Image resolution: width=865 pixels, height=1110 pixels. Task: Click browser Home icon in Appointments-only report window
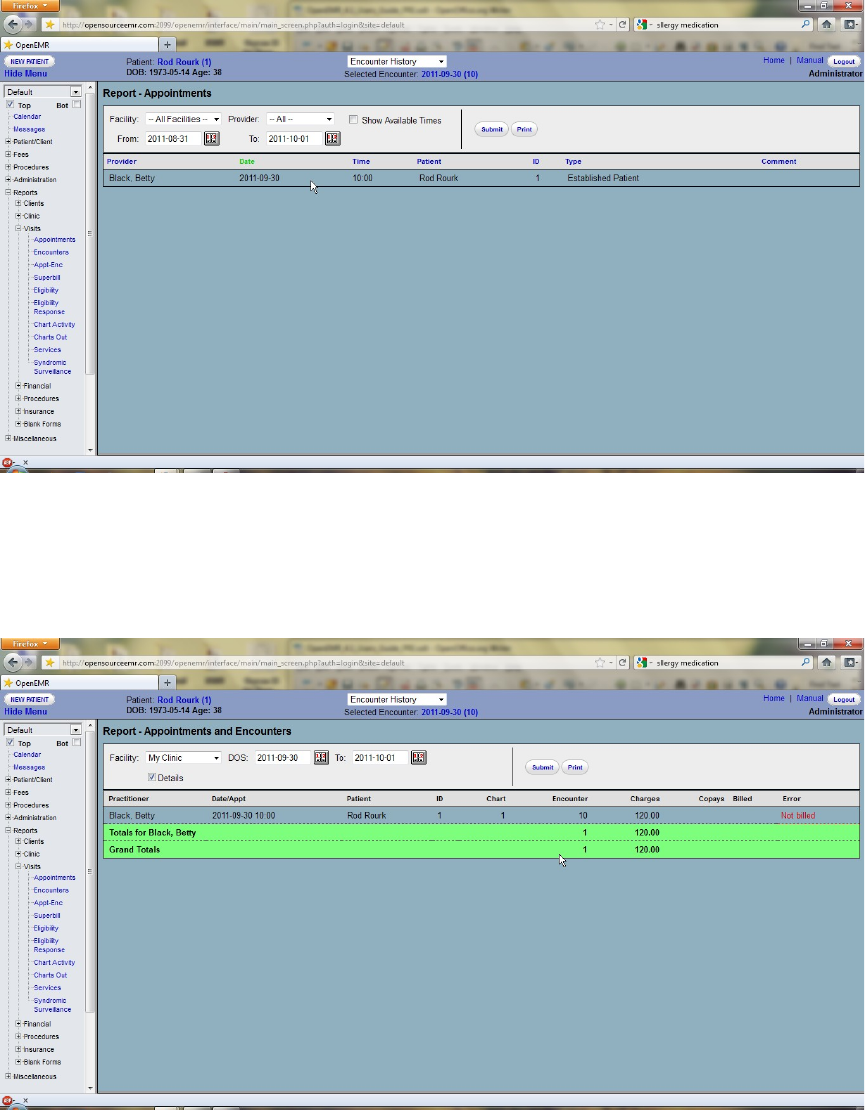point(826,24)
